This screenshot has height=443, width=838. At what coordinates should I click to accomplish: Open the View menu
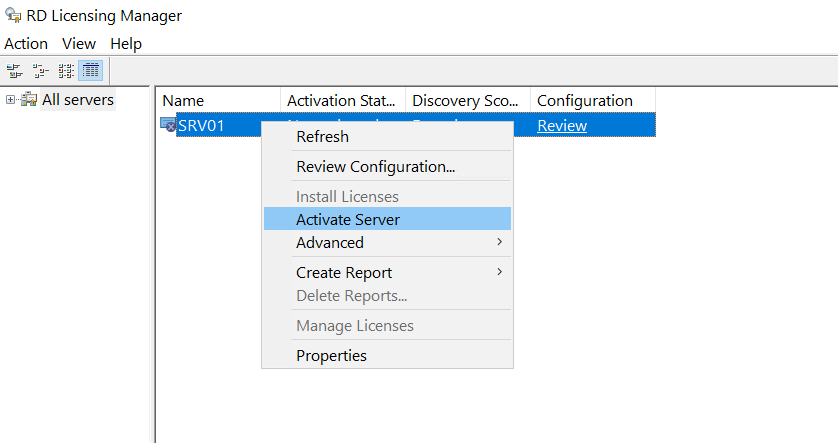tap(79, 44)
